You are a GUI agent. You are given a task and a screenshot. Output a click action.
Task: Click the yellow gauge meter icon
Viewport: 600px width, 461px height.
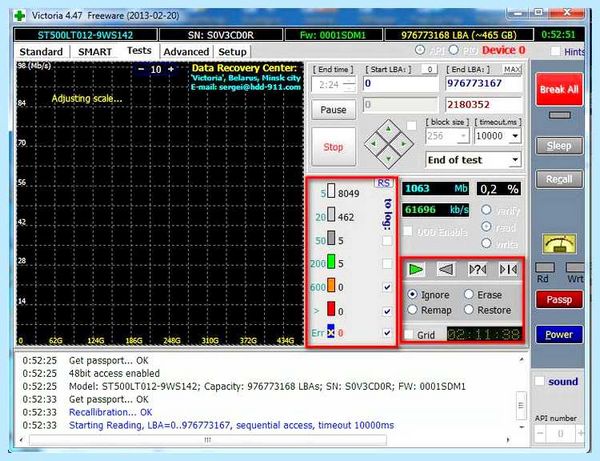[x=559, y=244]
